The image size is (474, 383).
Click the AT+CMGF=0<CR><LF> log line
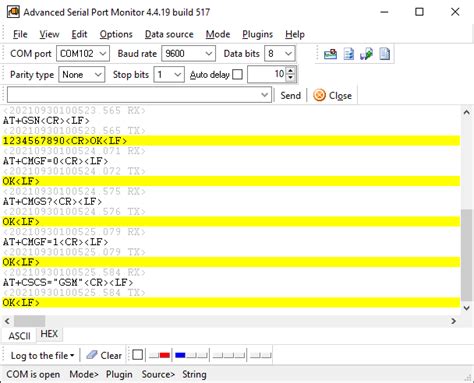point(55,161)
